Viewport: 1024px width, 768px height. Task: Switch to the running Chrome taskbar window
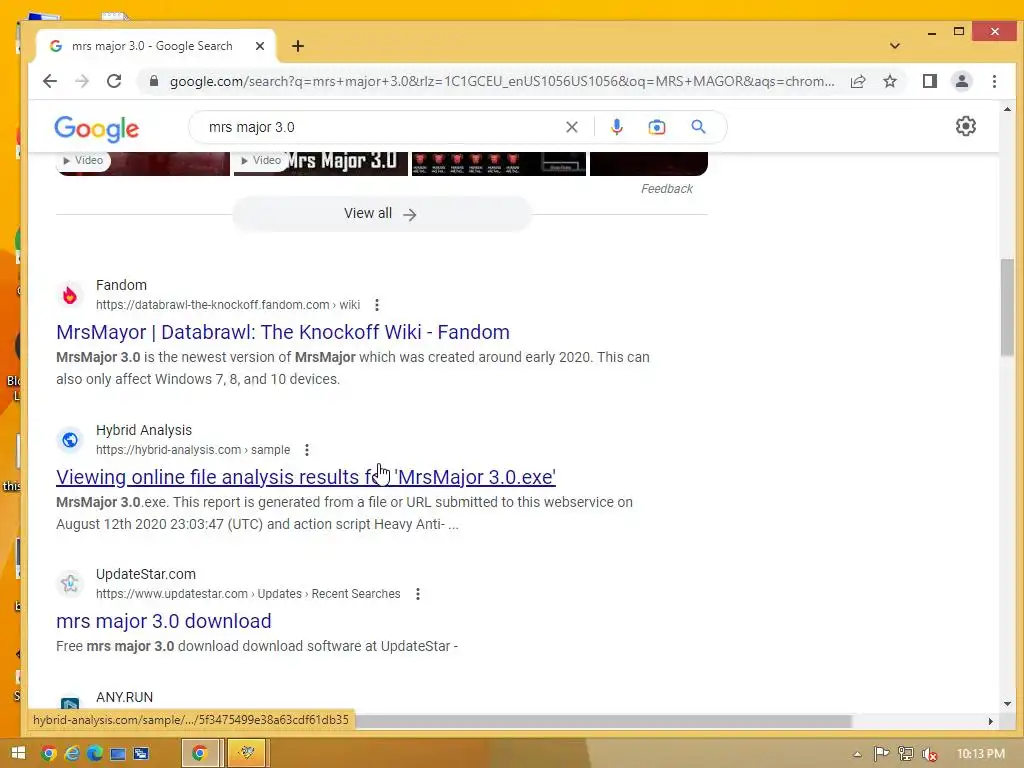pyautogui.click(x=200, y=754)
